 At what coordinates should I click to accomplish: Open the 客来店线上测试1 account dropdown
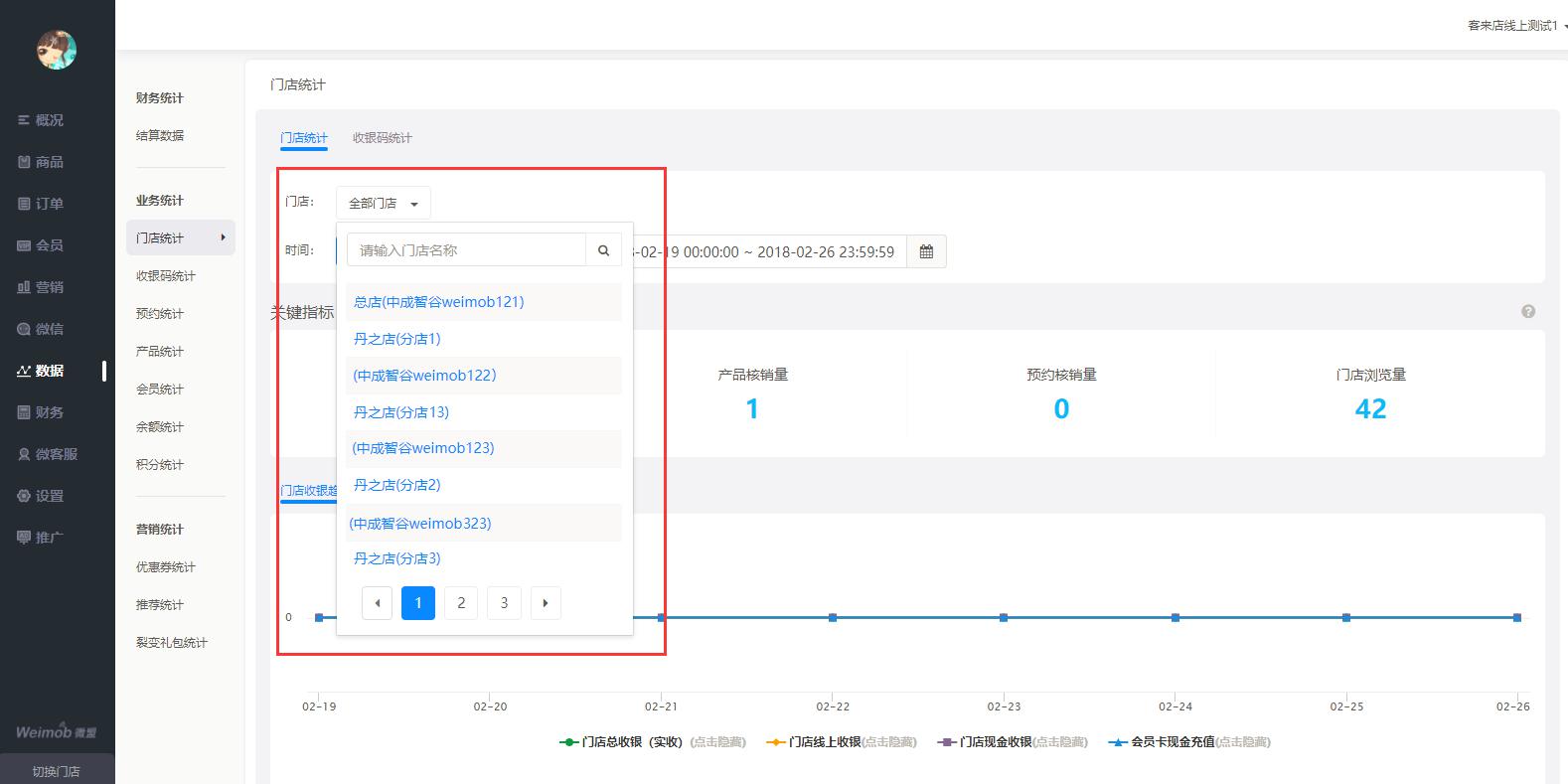(x=1515, y=26)
